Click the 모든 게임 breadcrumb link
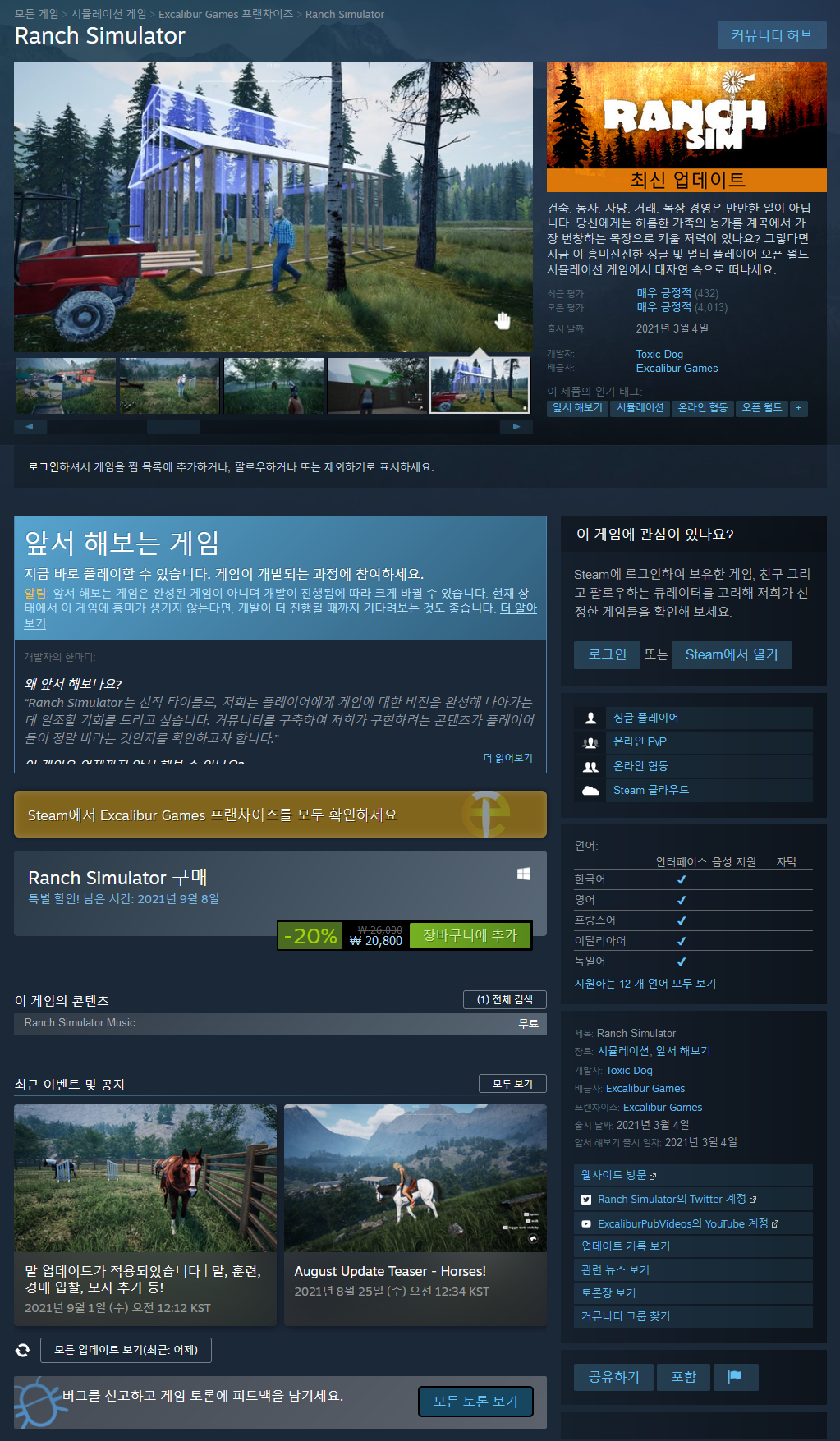 coord(37,14)
